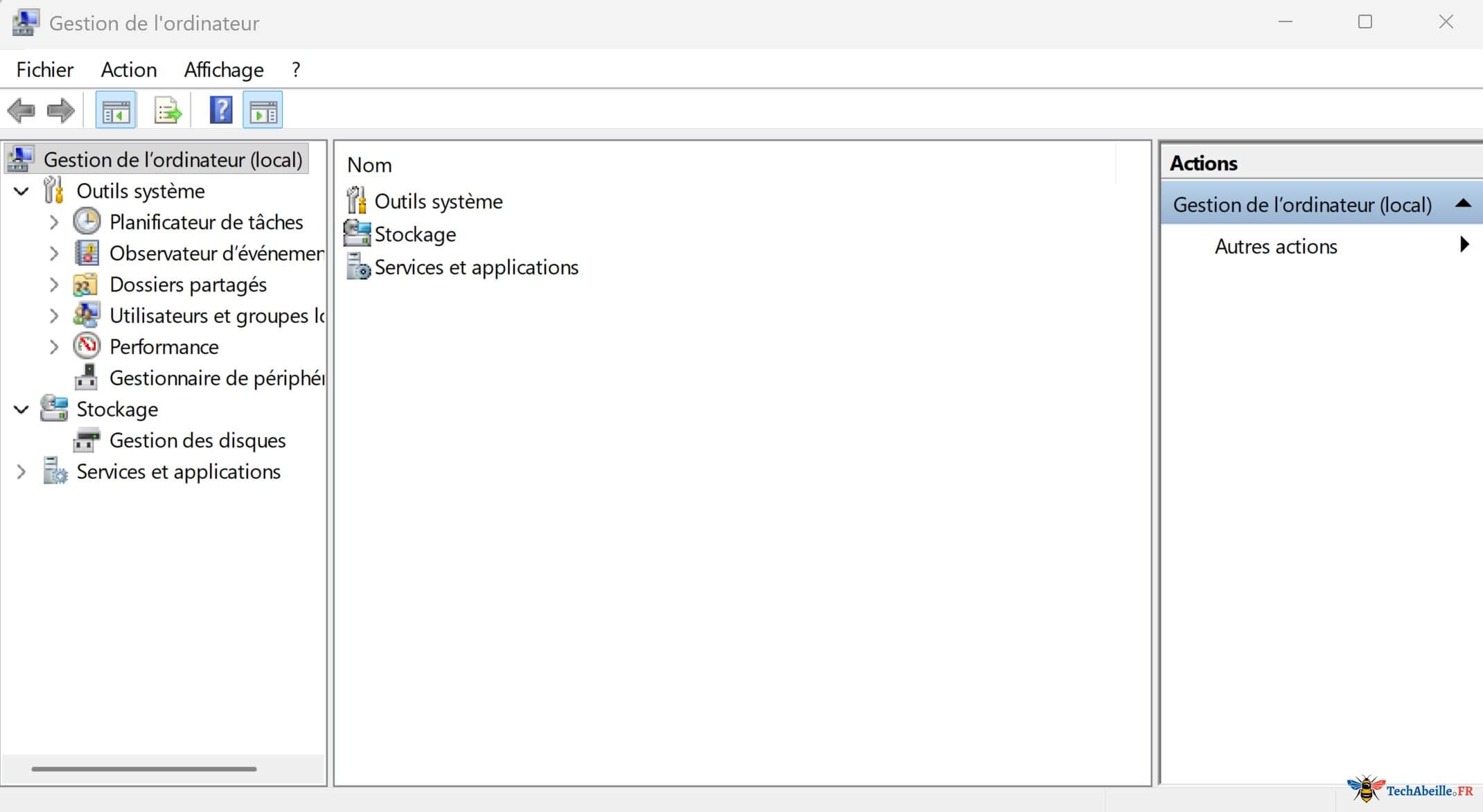Viewport: 1483px width, 812px height.
Task: Open Services et applications from the center pane
Action: click(477, 267)
